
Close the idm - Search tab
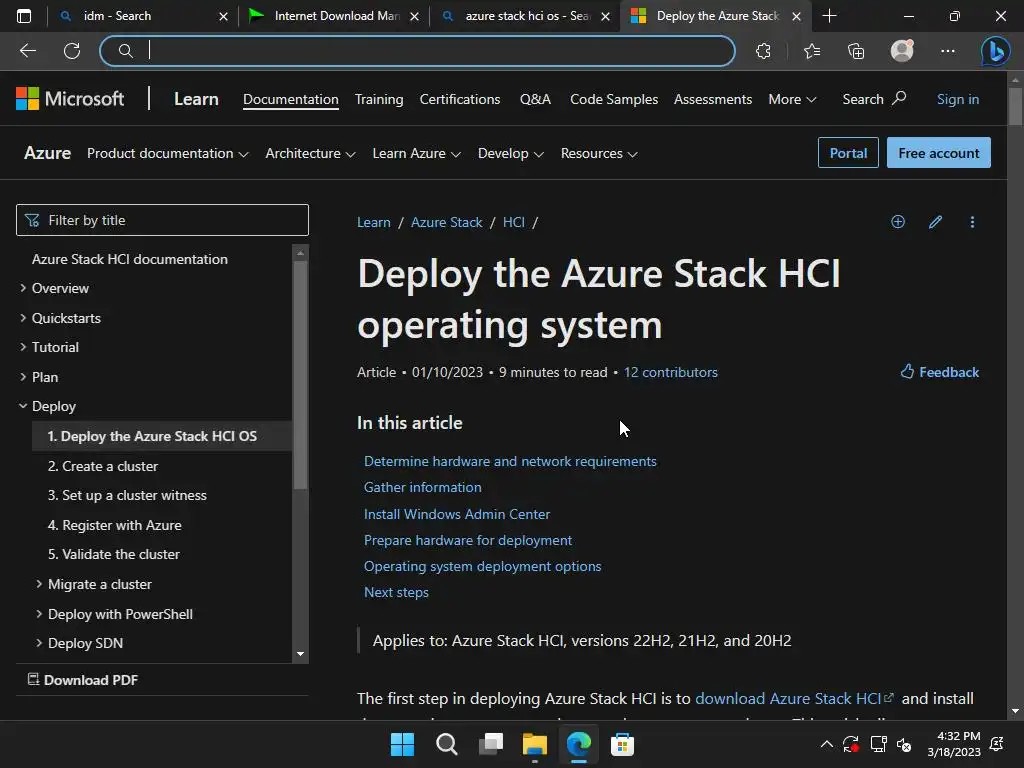pyautogui.click(x=223, y=16)
